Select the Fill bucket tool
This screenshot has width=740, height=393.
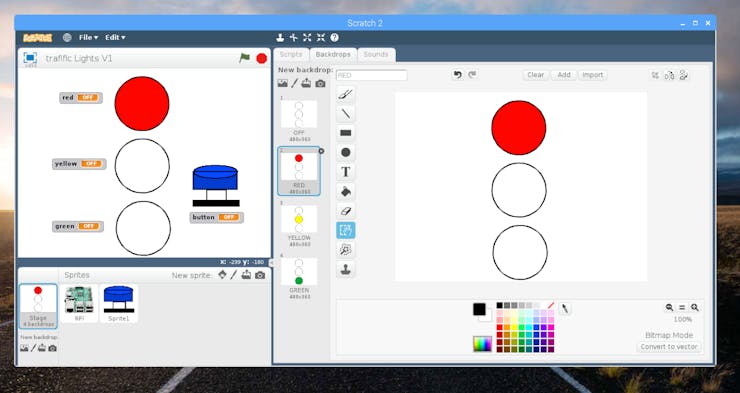point(345,192)
